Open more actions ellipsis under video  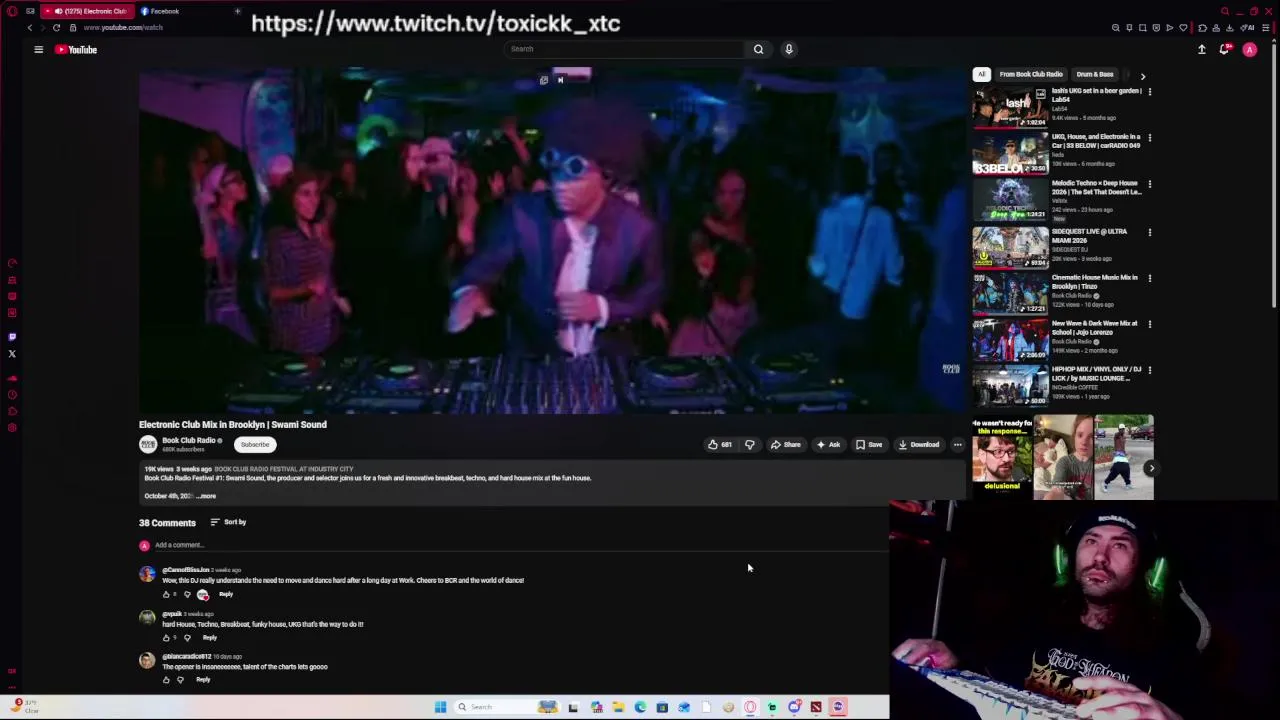(x=957, y=445)
